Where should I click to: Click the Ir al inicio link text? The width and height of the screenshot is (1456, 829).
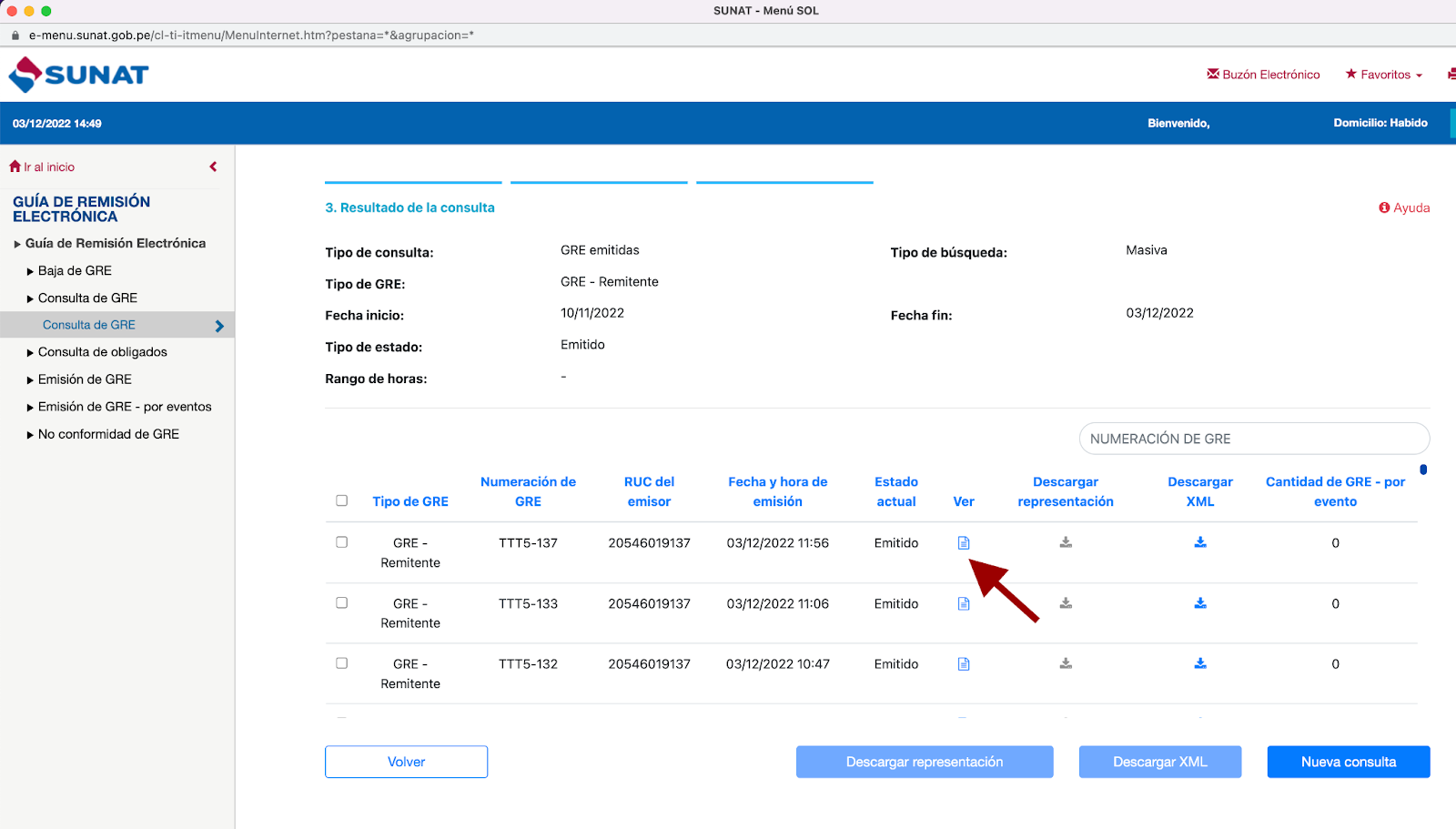(x=49, y=167)
